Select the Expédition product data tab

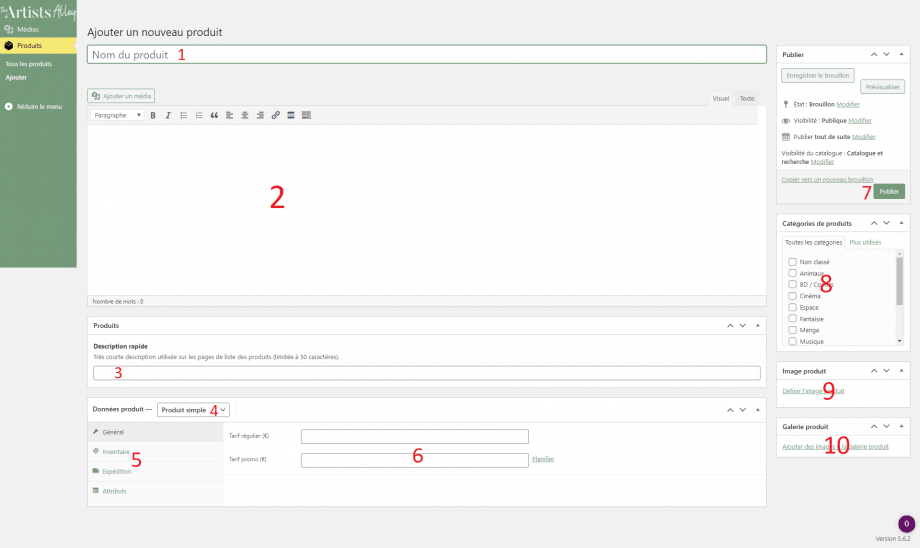(155, 472)
